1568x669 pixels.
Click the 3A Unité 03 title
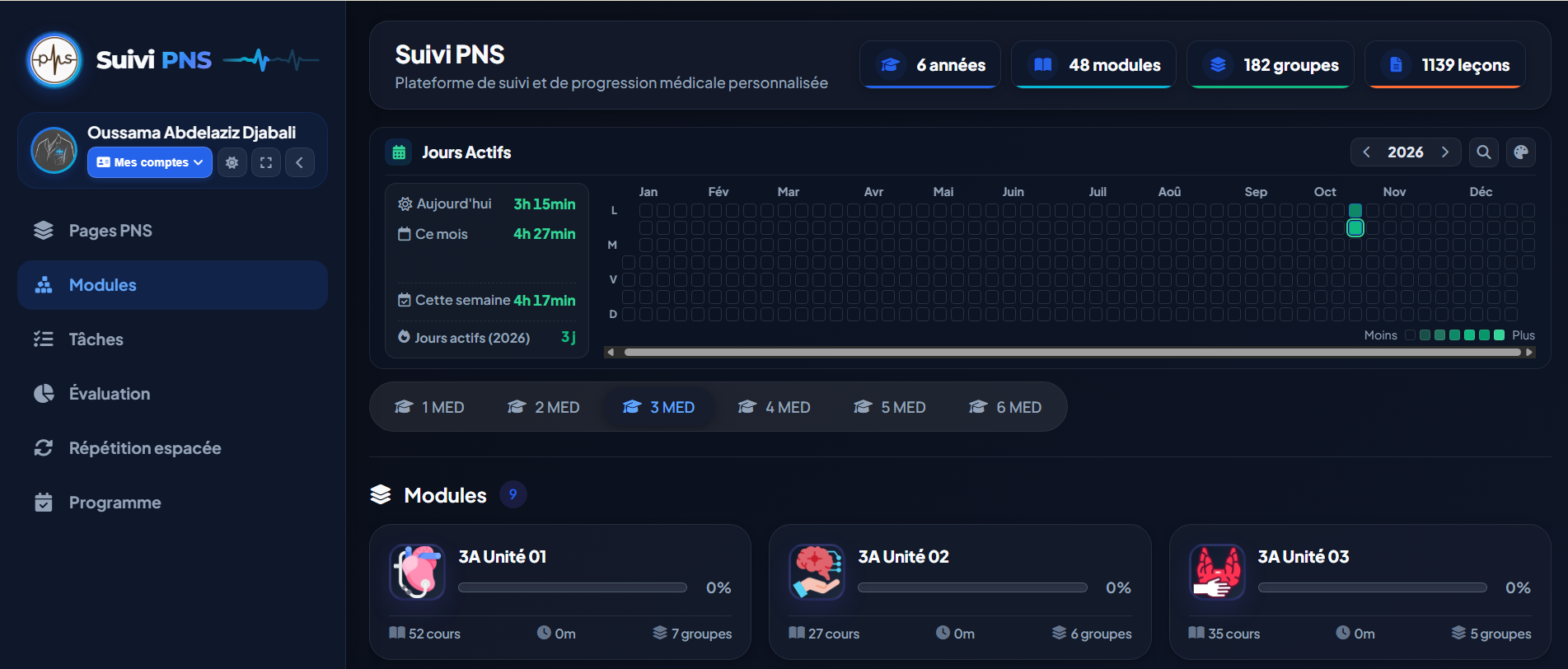tap(1304, 557)
